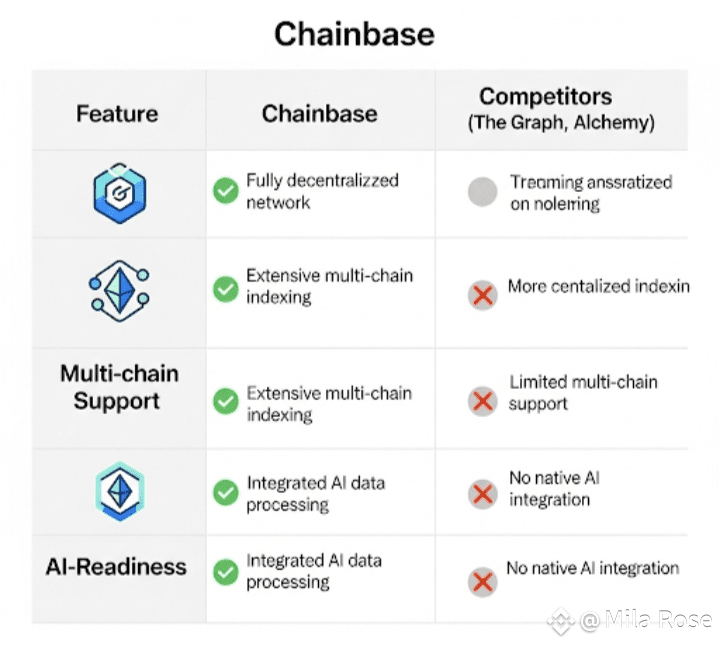
Task: Select the Competitors column header
Action: (561, 109)
